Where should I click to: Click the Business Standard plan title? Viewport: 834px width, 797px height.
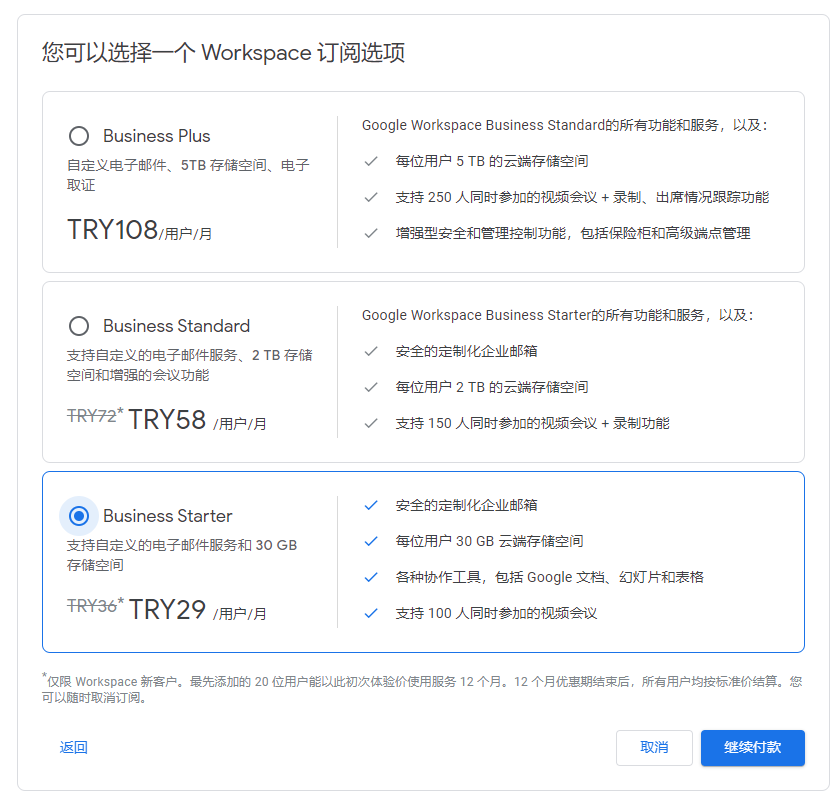coord(176,326)
